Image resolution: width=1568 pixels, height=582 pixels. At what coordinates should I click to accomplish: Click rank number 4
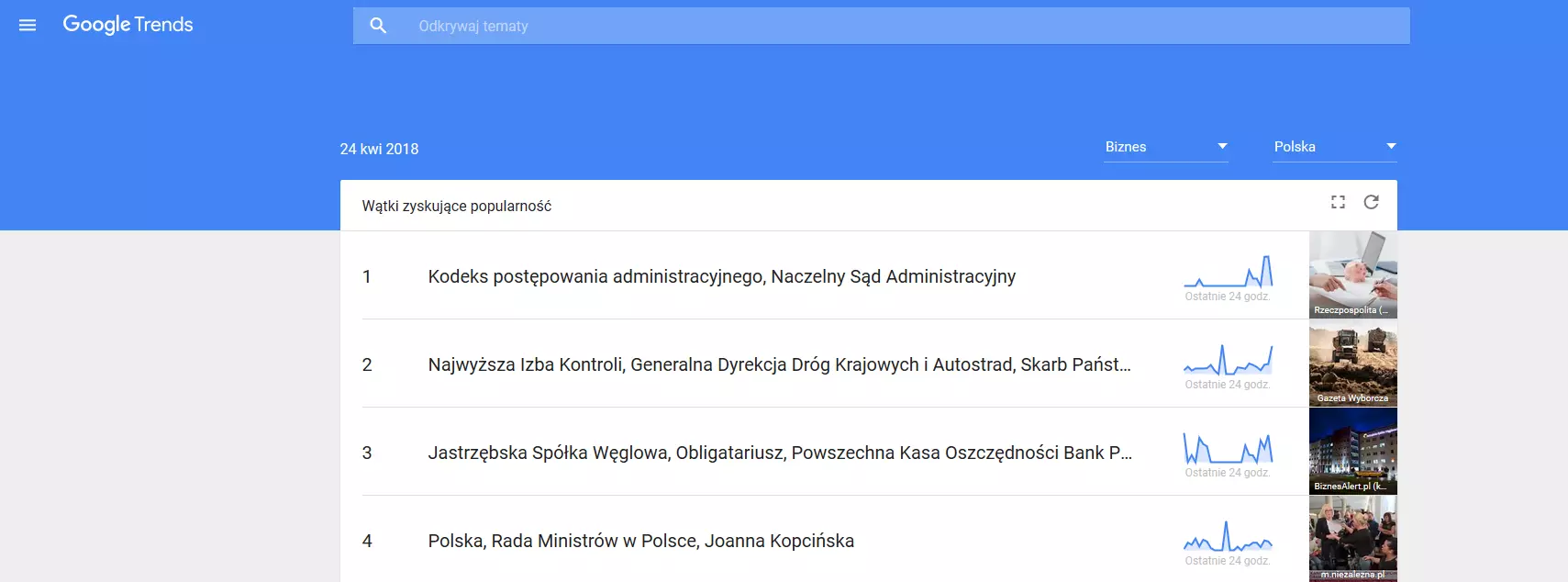point(367,541)
